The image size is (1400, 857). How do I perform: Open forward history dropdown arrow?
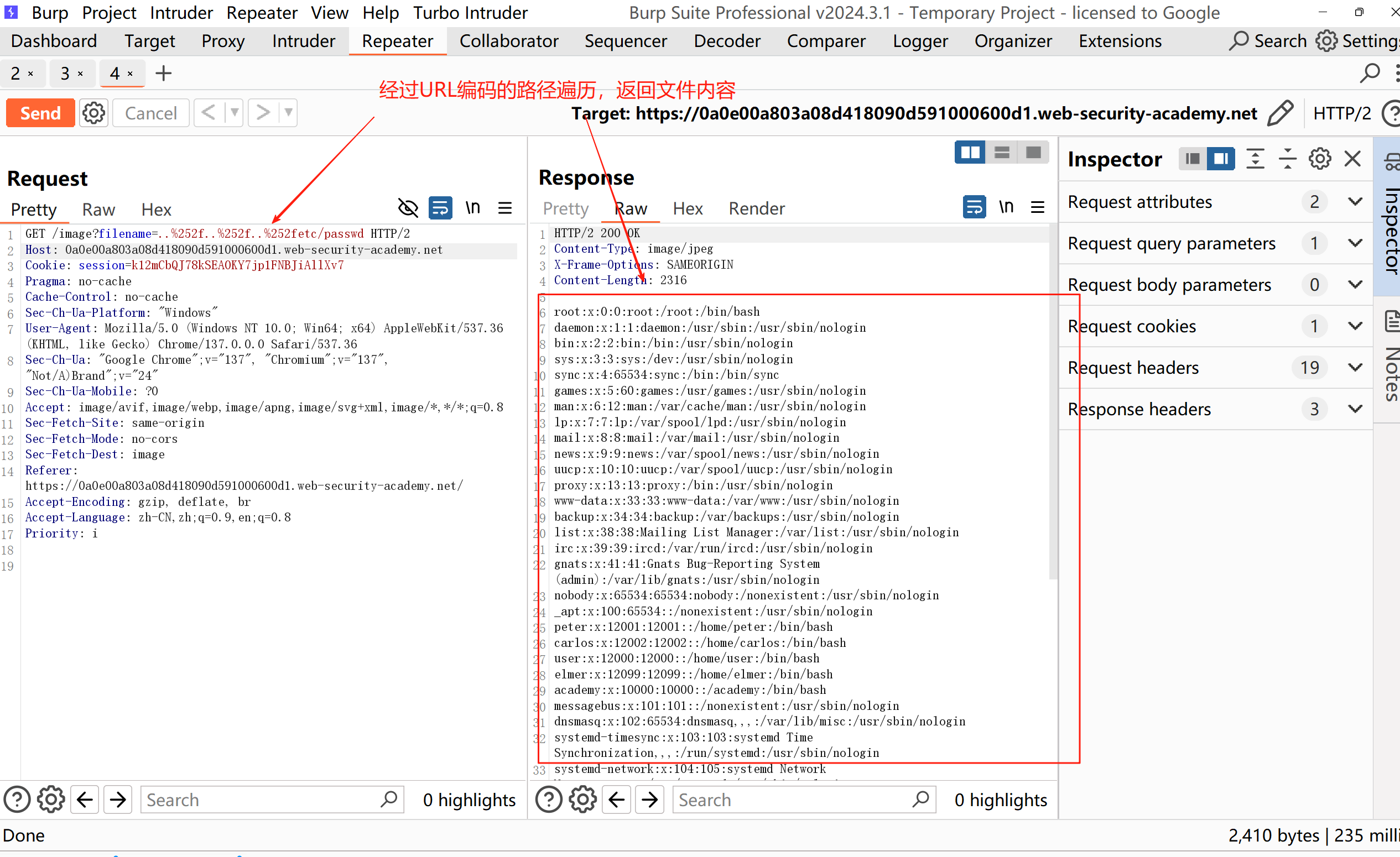coord(289,112)
